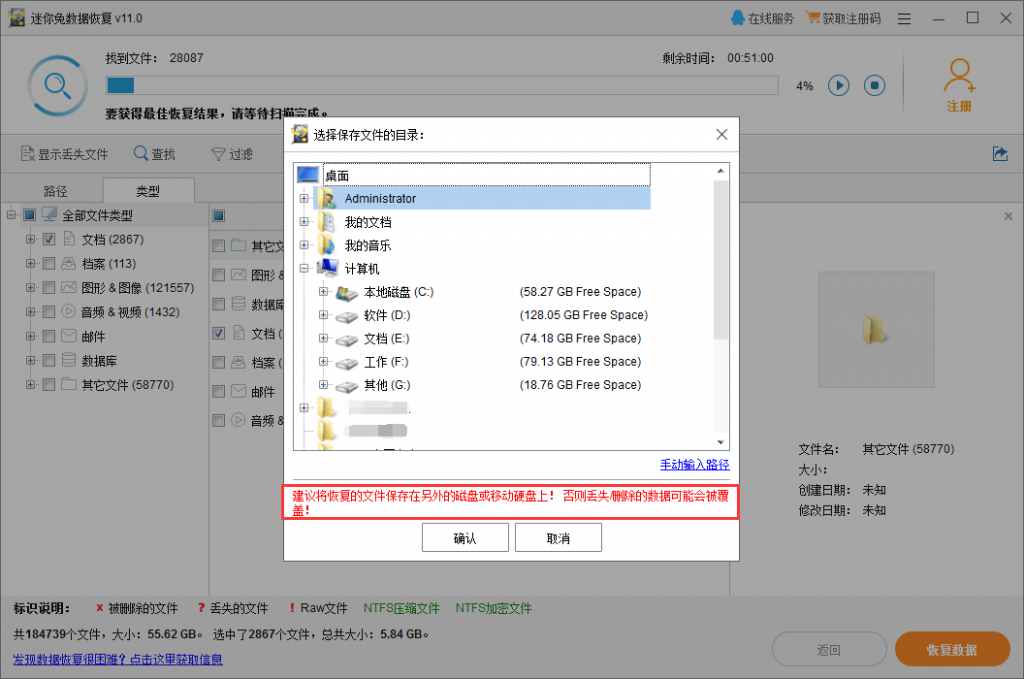Click Show Lost Files toolbar item
The width and height of the screenshot is (1024, 679).
[64, 154]
